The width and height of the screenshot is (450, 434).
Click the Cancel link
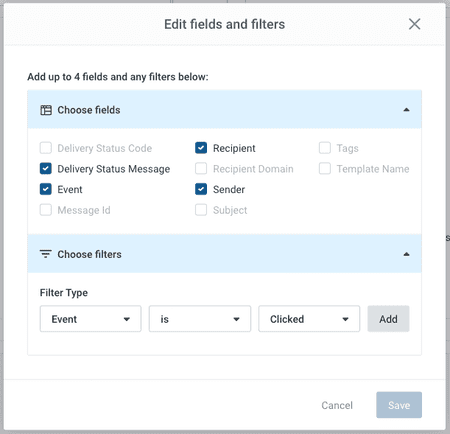pos(337,405)
